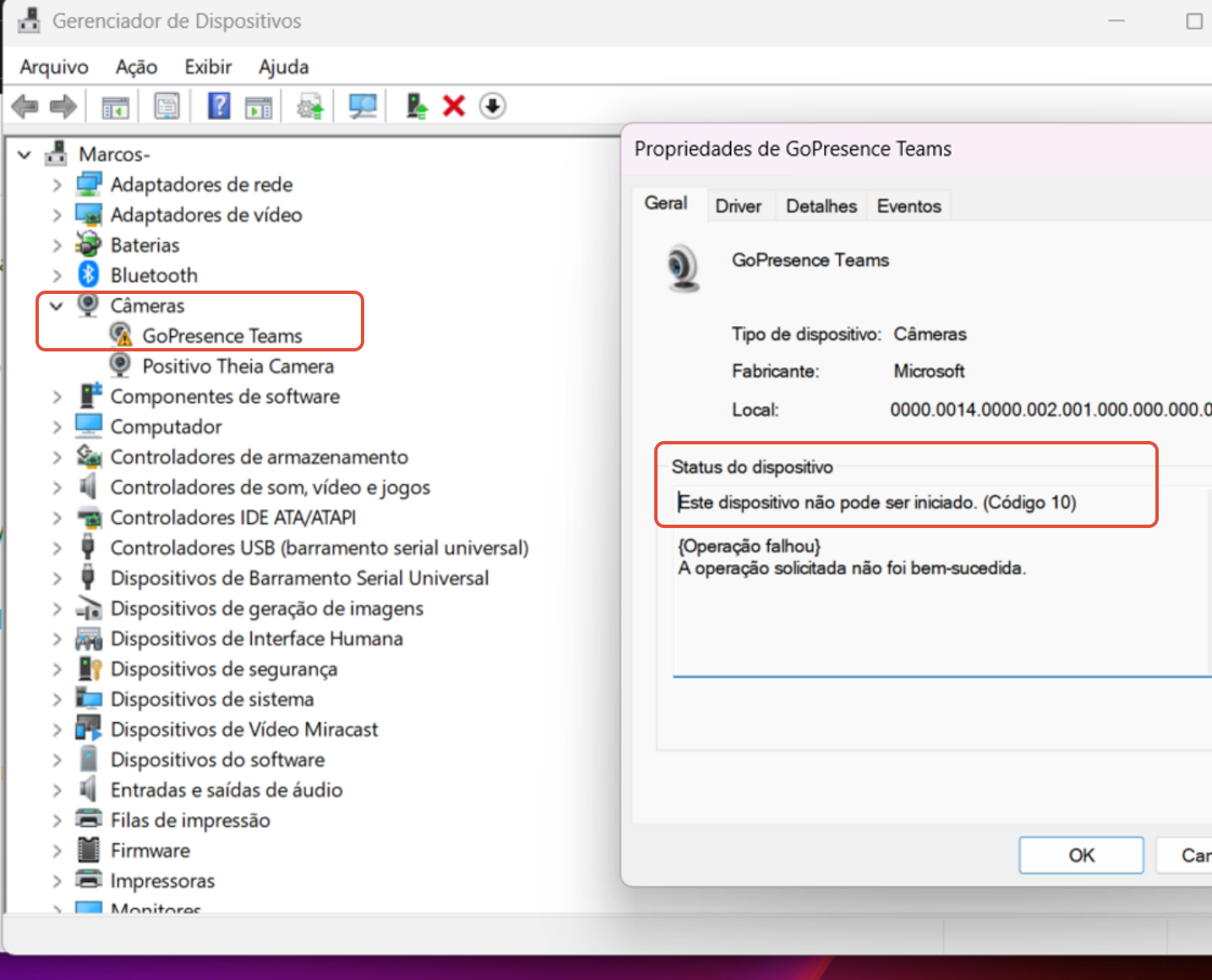This screenshot has width=1212, height=980.
Task: Click the Firmware chip icon
Action: [x=88, y=849]
